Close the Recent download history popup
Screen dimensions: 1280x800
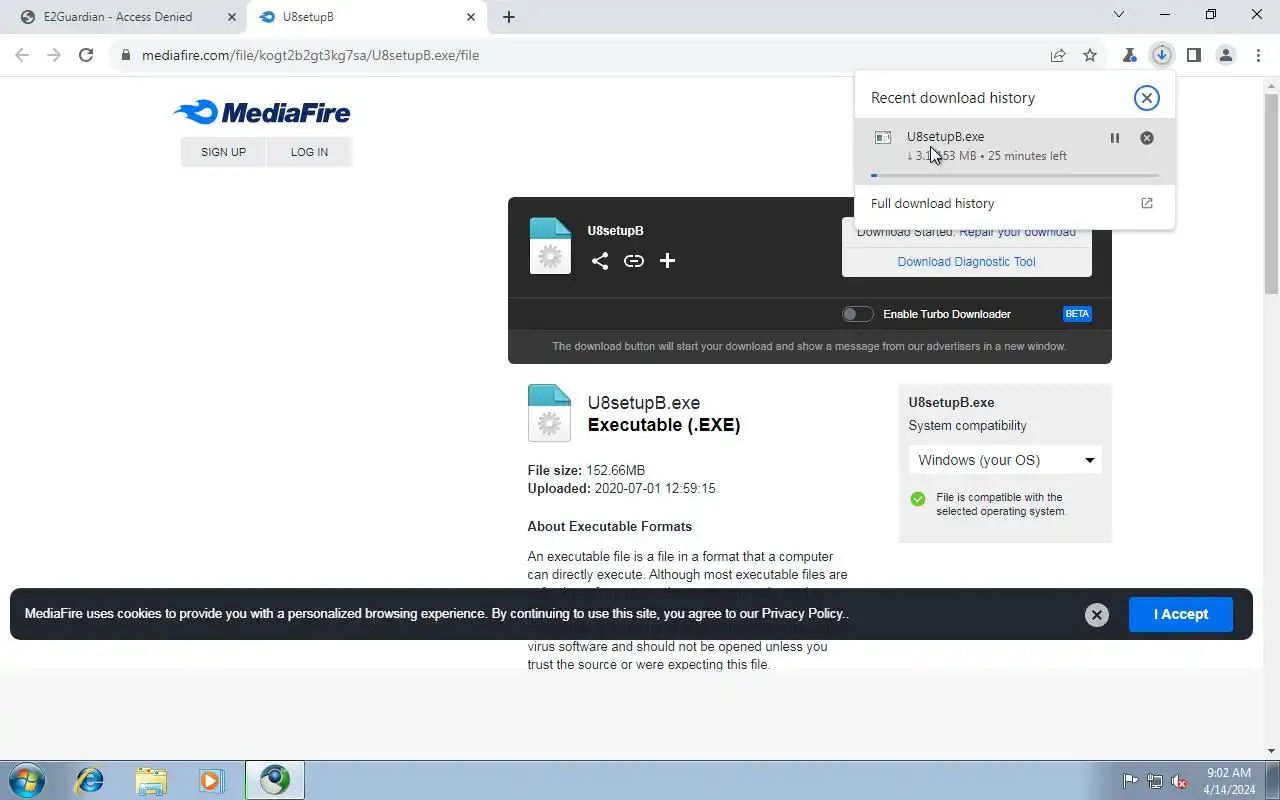click(1147, 97)
